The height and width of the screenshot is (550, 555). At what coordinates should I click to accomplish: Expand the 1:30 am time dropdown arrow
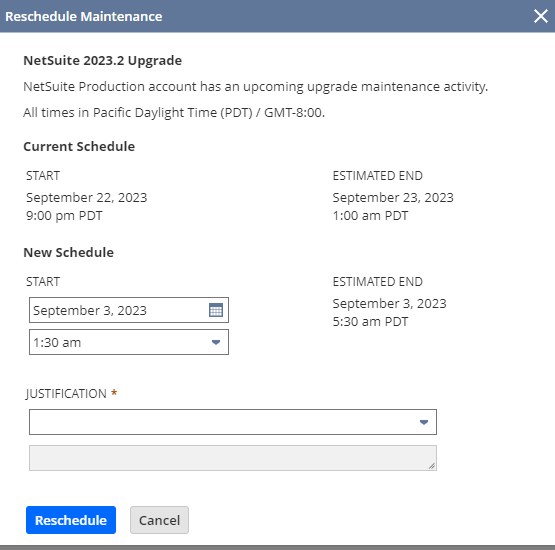point(216,342)
